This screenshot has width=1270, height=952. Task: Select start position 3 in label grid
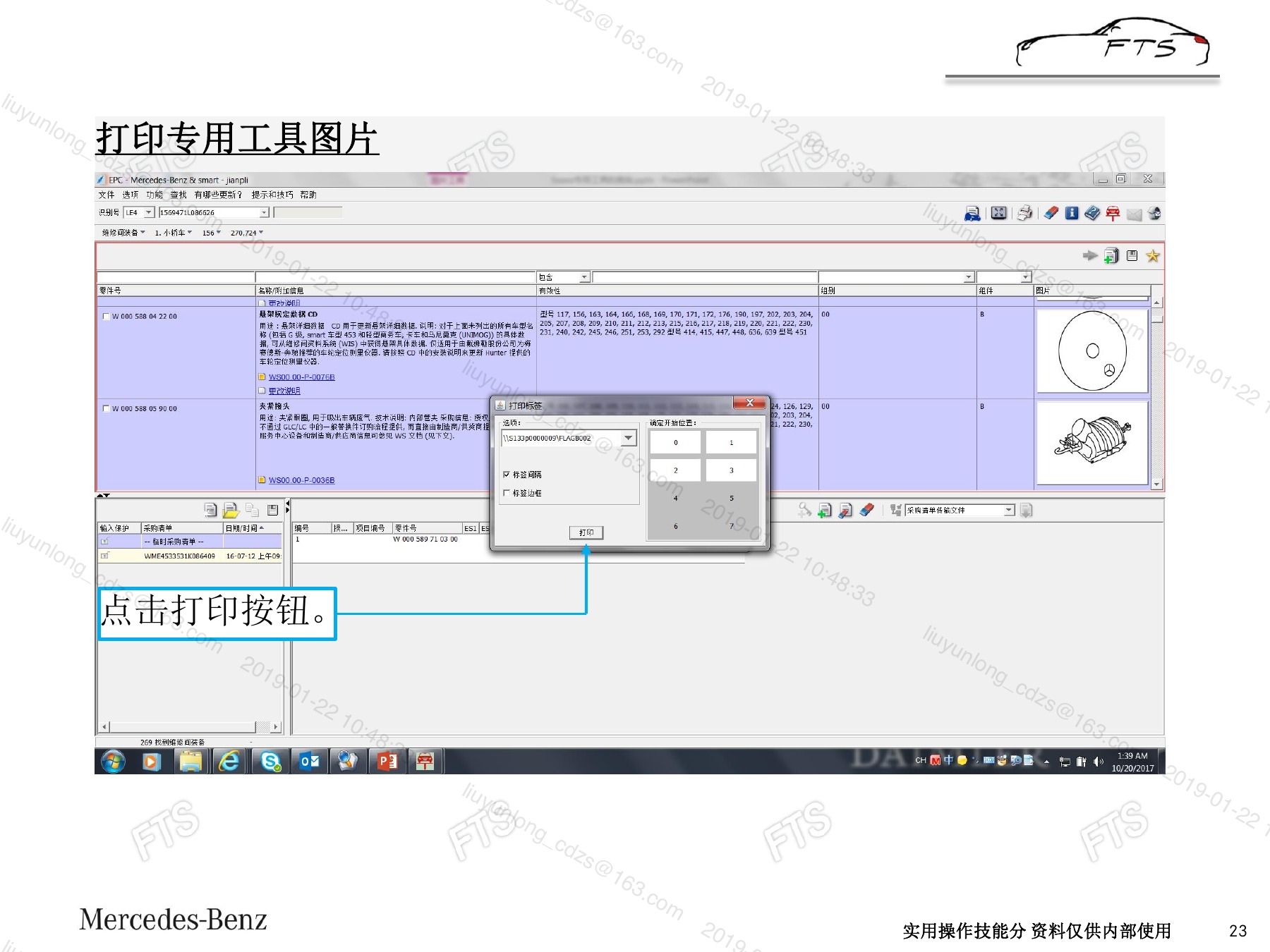732,470
